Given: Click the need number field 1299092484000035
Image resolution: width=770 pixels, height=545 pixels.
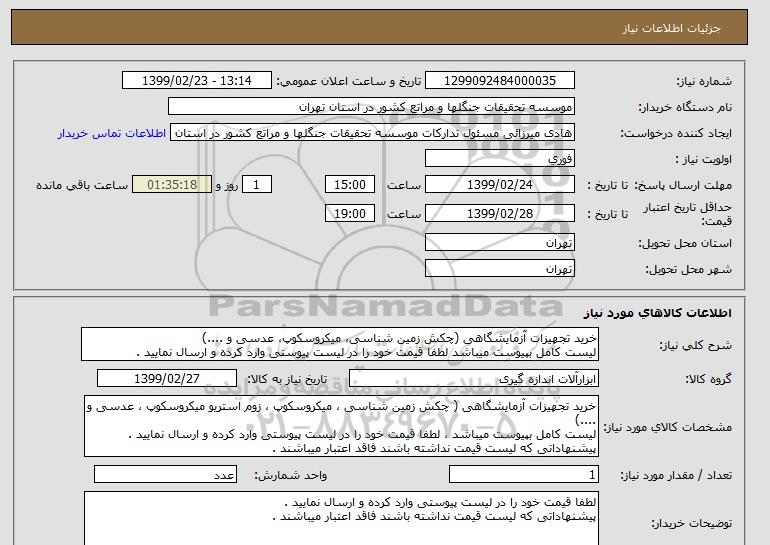Looking at the screenshot, I should pos(500,81).
